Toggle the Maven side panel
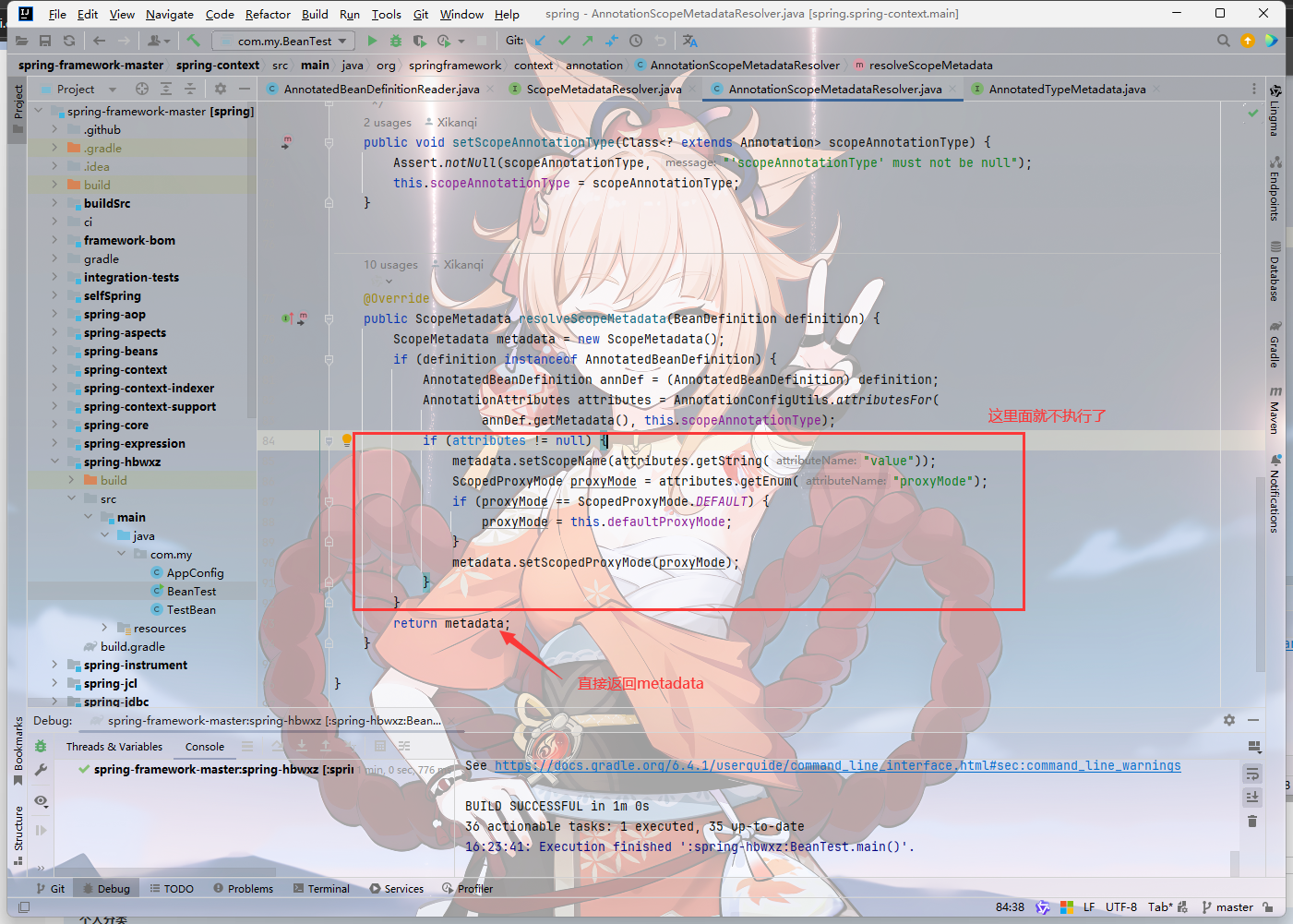 coord(1275,410)
